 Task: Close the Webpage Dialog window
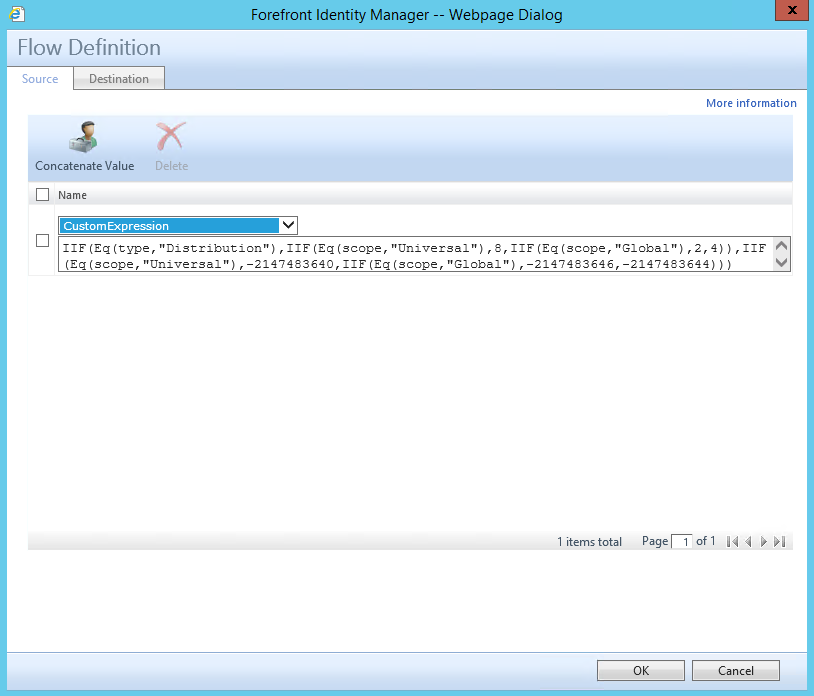click(x=792, y=10)
